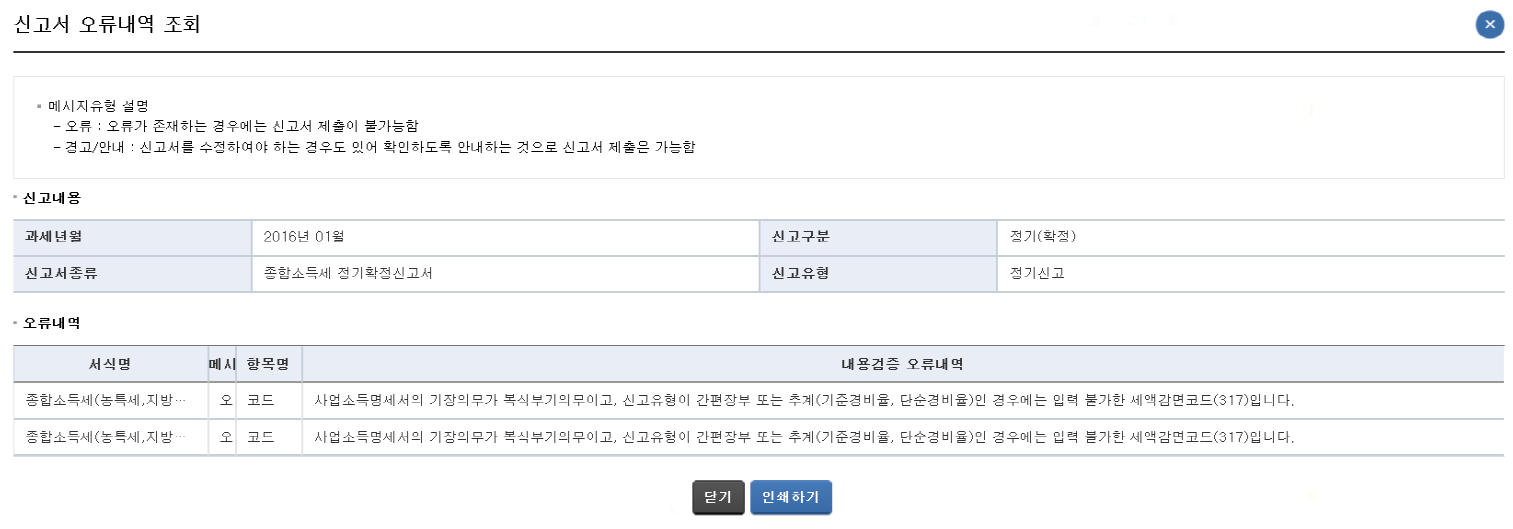The image size is (1513, 529).
Task: Click the first row's 코드 item cell
Action: click(x=261, y=401)
